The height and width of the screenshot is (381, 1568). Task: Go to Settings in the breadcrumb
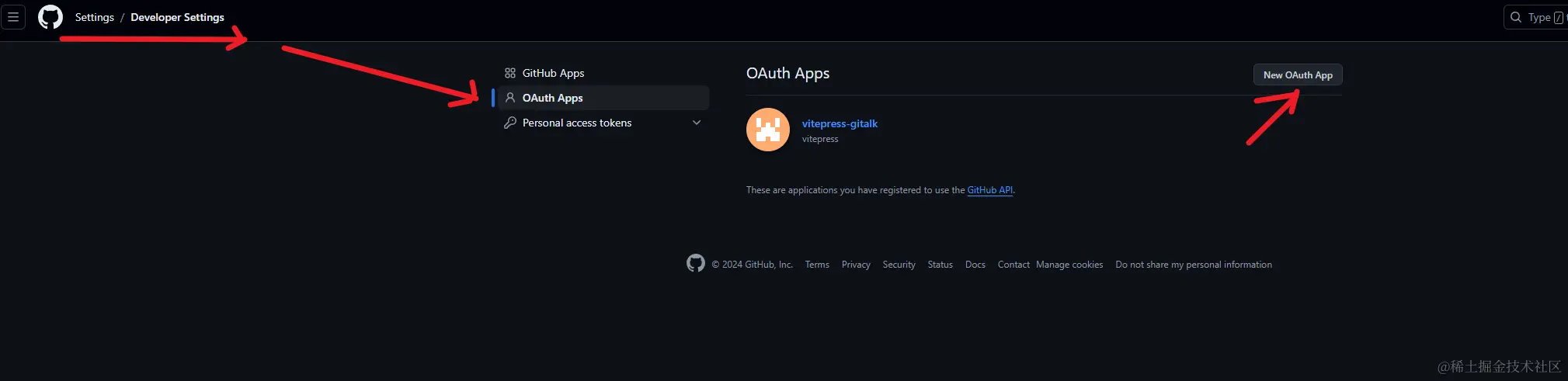[x=95, y=17]
